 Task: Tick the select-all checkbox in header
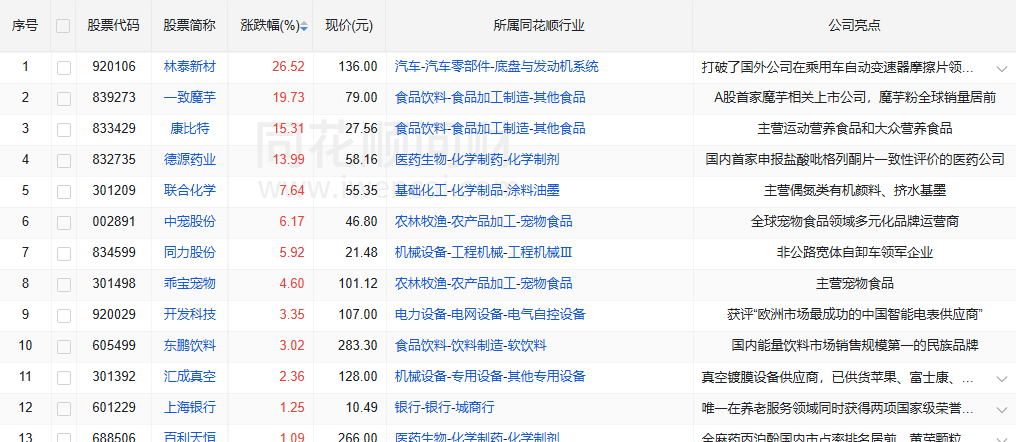(63, 26)
